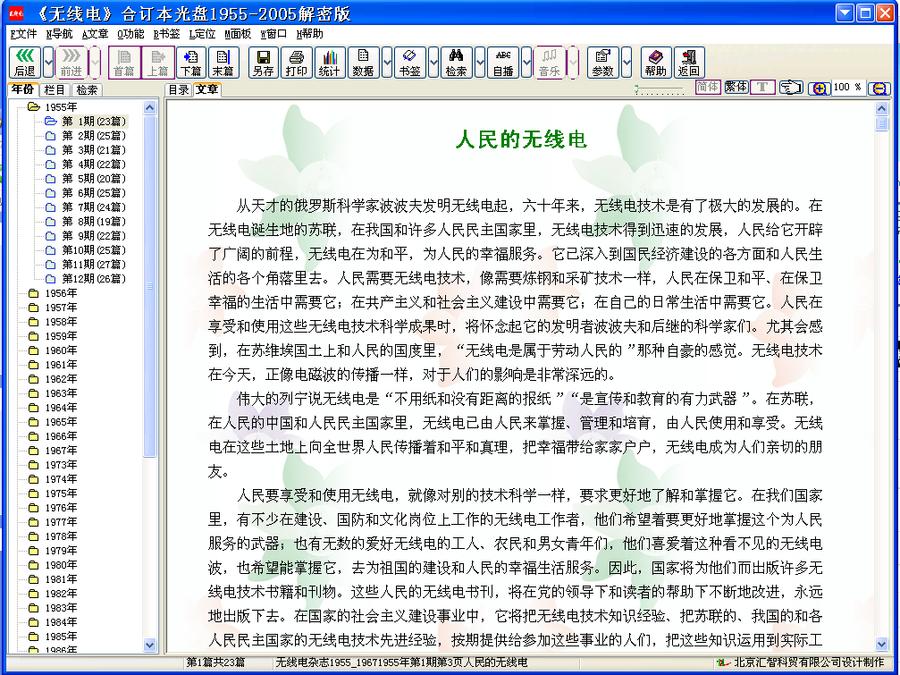The height and width of the screenshot is (675, 900).
Task: Click the pointing hand icon button
Action: coord(791,88)
